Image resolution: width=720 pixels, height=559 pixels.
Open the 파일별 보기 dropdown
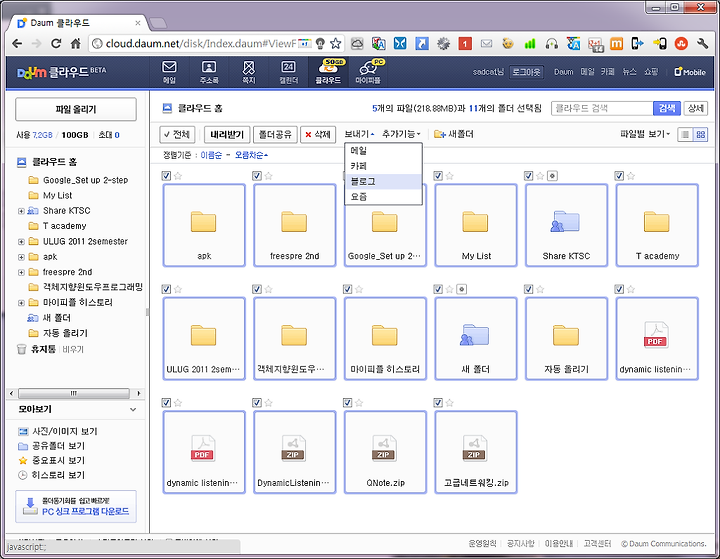pos(645,134)
